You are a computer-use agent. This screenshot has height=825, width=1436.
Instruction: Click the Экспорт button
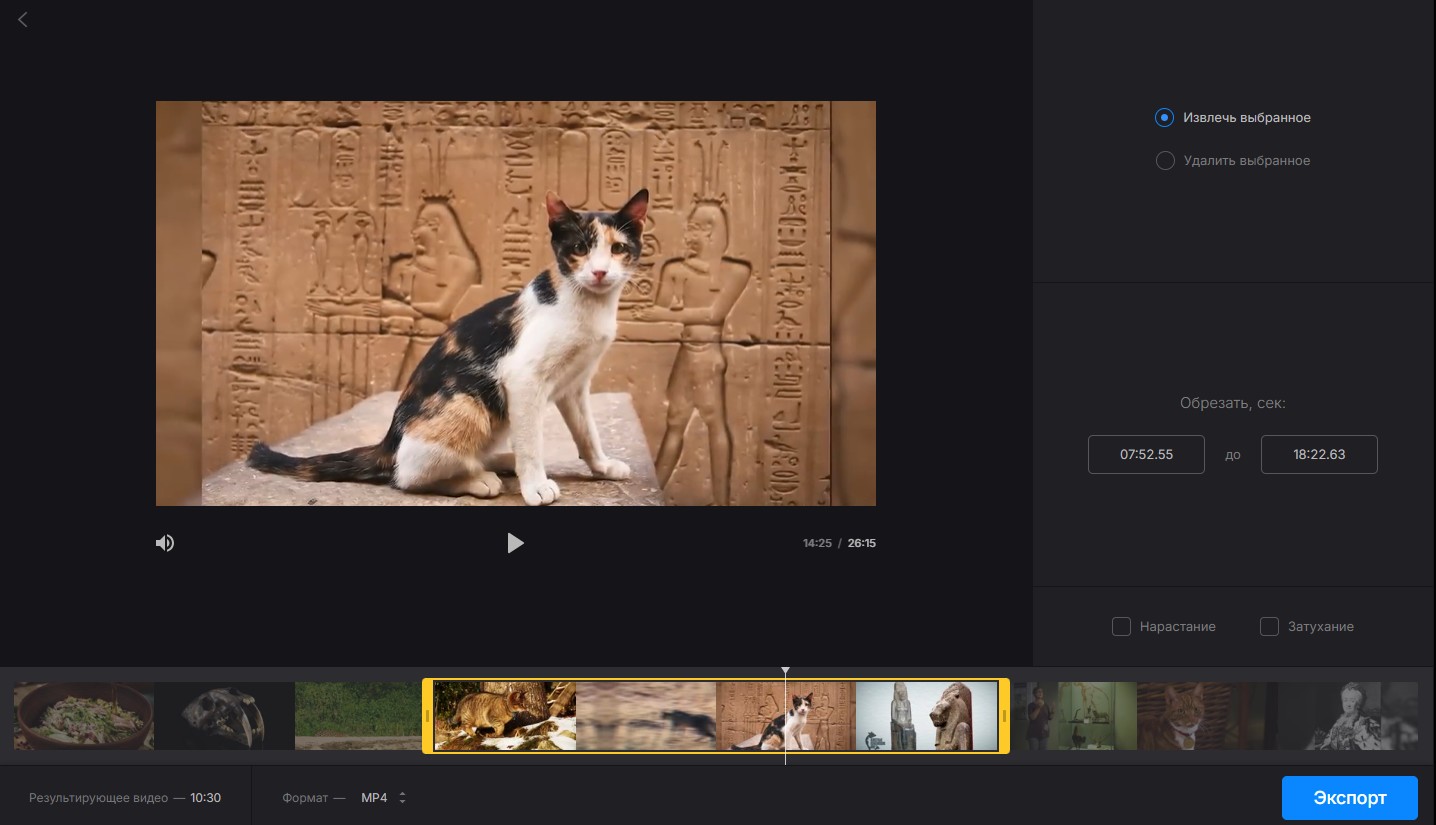(1349, 798)
